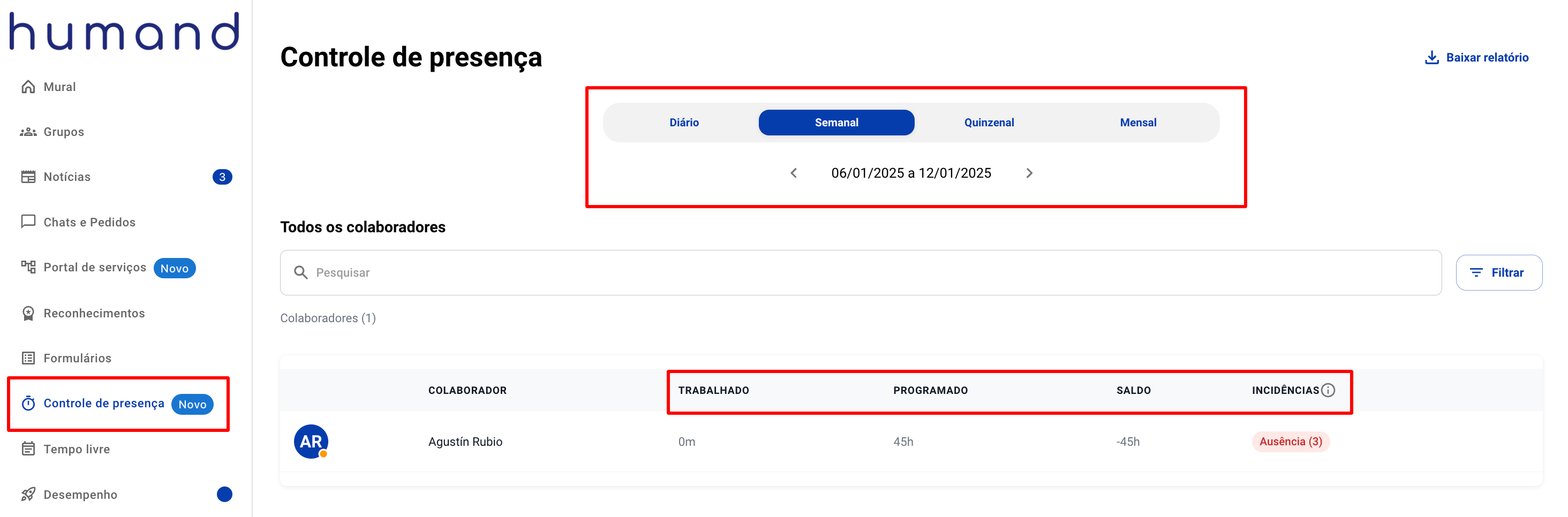Click the Ausência (3) incidence badge
The height and width of the screenshot is (517, 1568).
point(1291,442)
